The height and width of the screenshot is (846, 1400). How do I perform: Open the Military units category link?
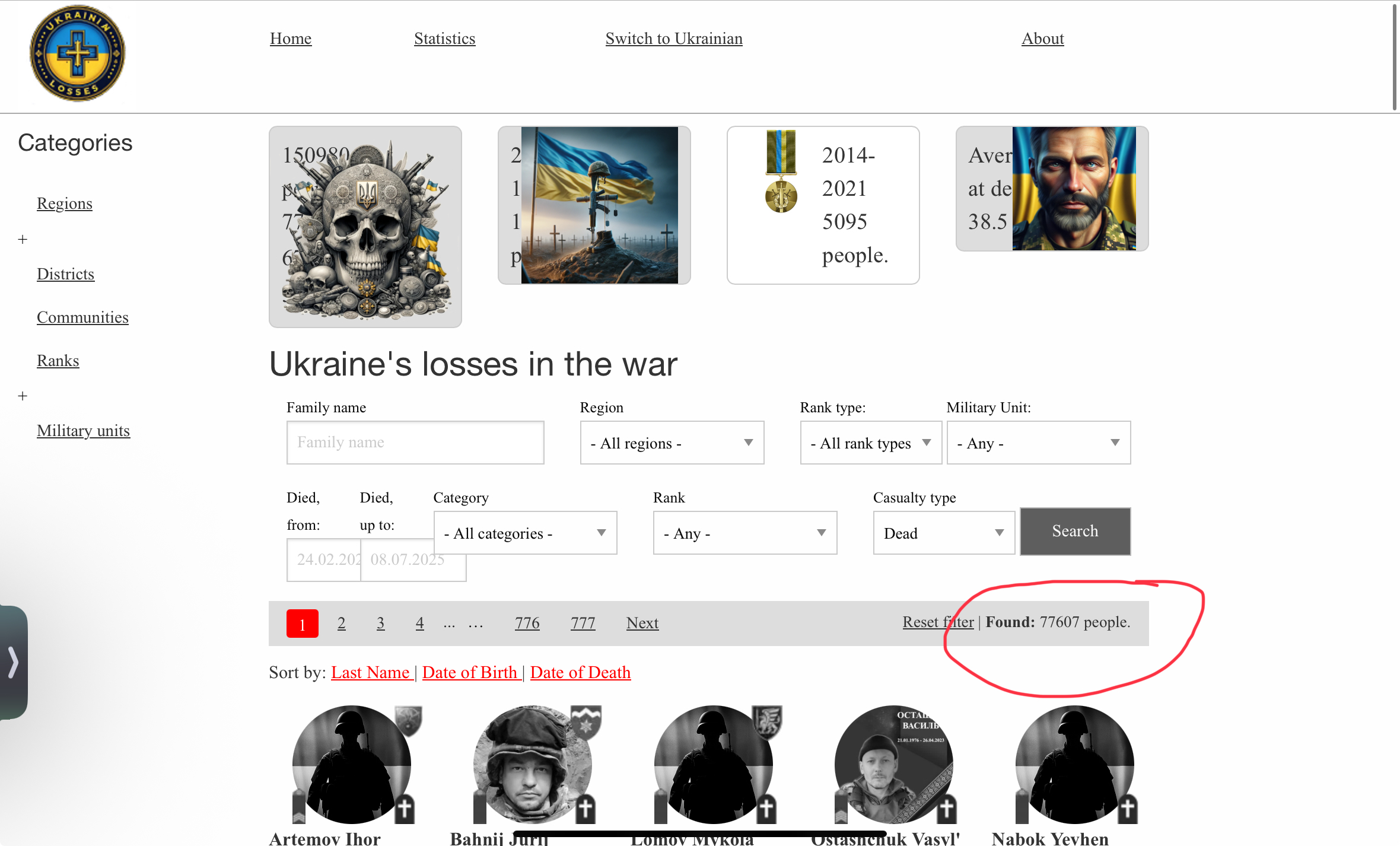point(83,431)
